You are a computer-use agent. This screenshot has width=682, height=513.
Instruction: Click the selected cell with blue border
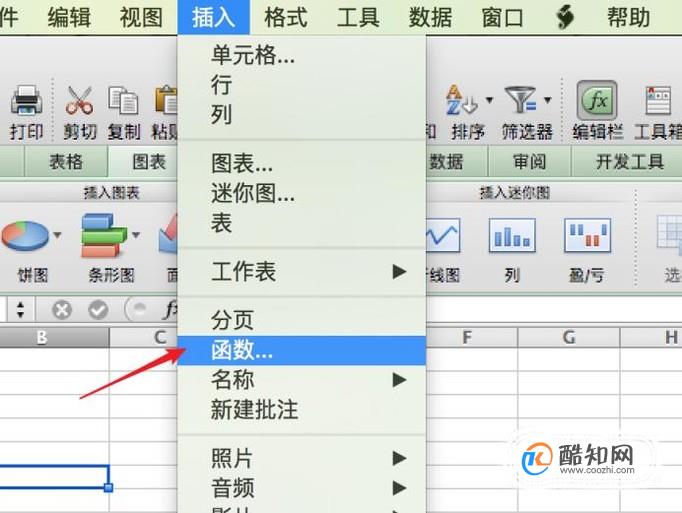coord(54,476)
